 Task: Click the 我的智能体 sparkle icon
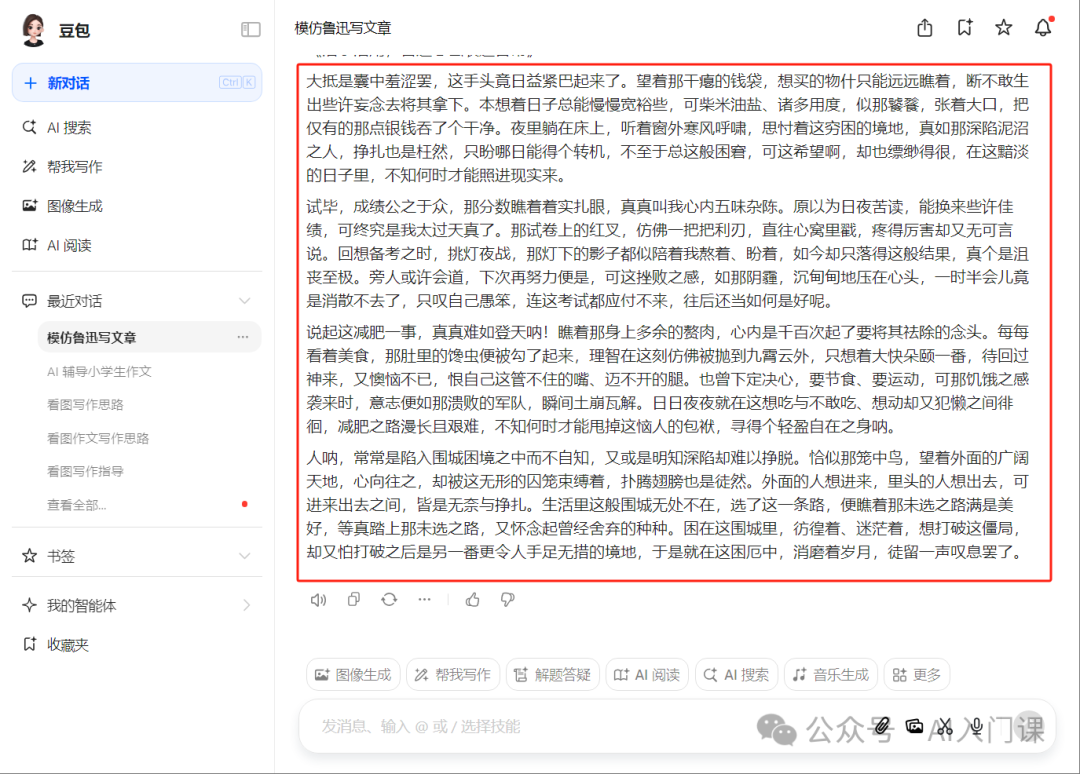click(29, 605)
